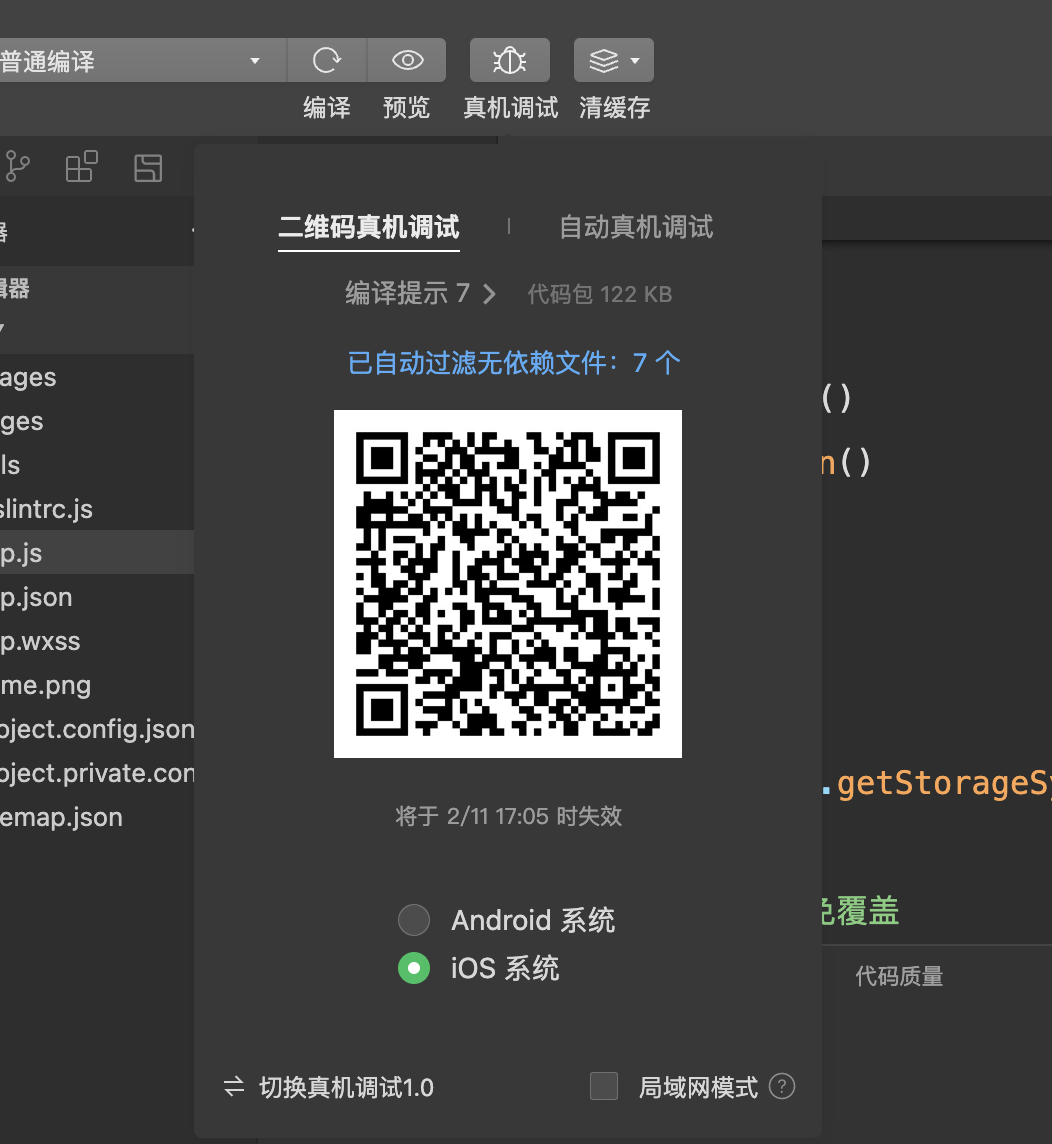Open clear cache dropdown arrow
The image size is (1052, 1144).
[635, 61]
